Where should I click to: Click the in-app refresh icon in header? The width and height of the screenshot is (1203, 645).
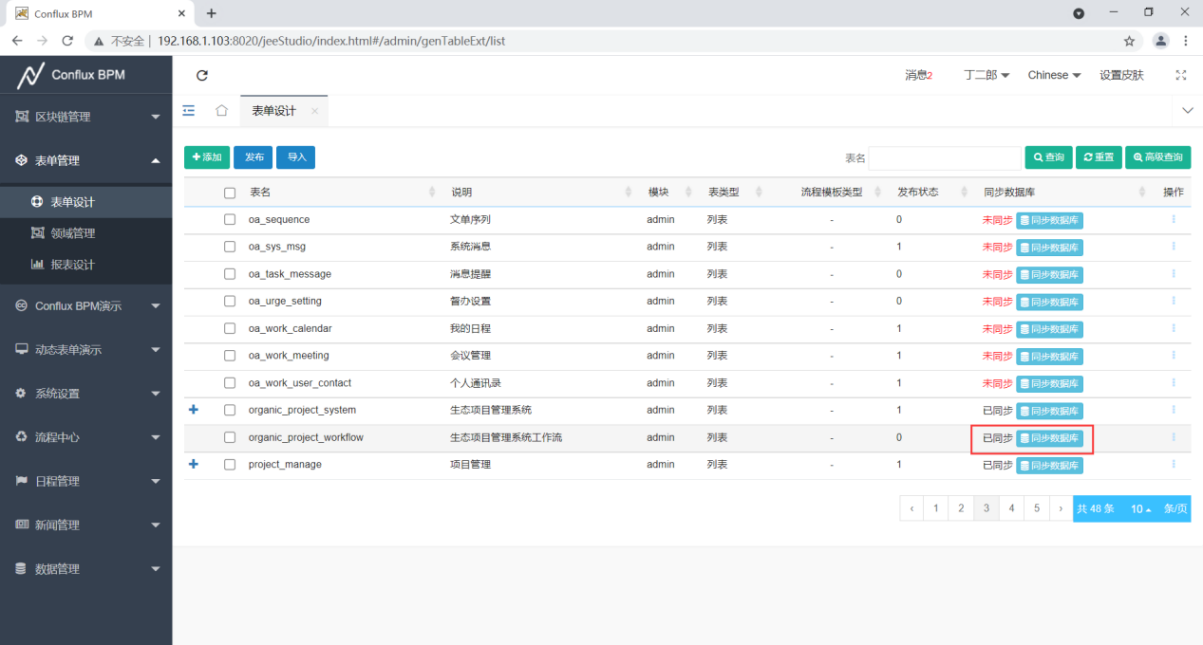[202, 75]
